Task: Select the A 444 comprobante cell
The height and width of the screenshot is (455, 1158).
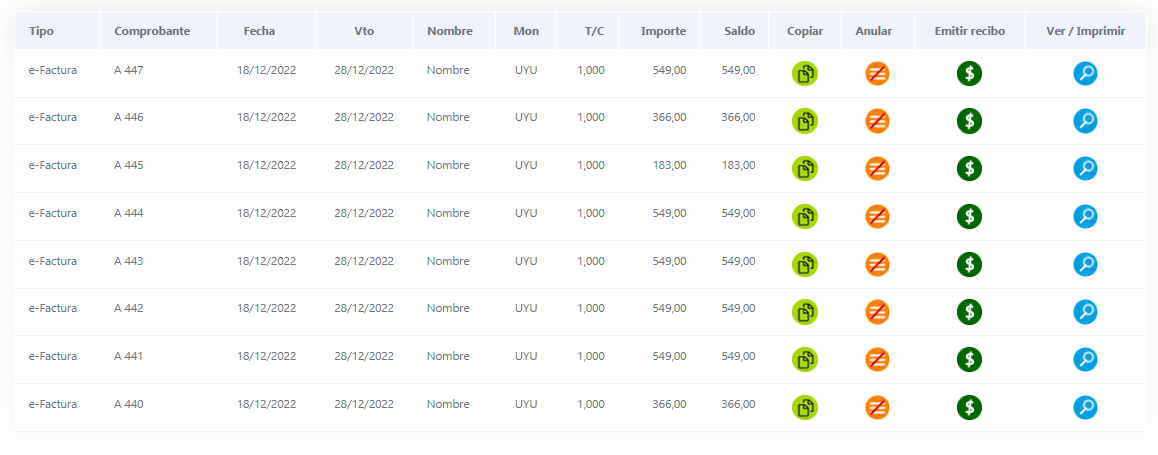Action: tap(129, 213)
